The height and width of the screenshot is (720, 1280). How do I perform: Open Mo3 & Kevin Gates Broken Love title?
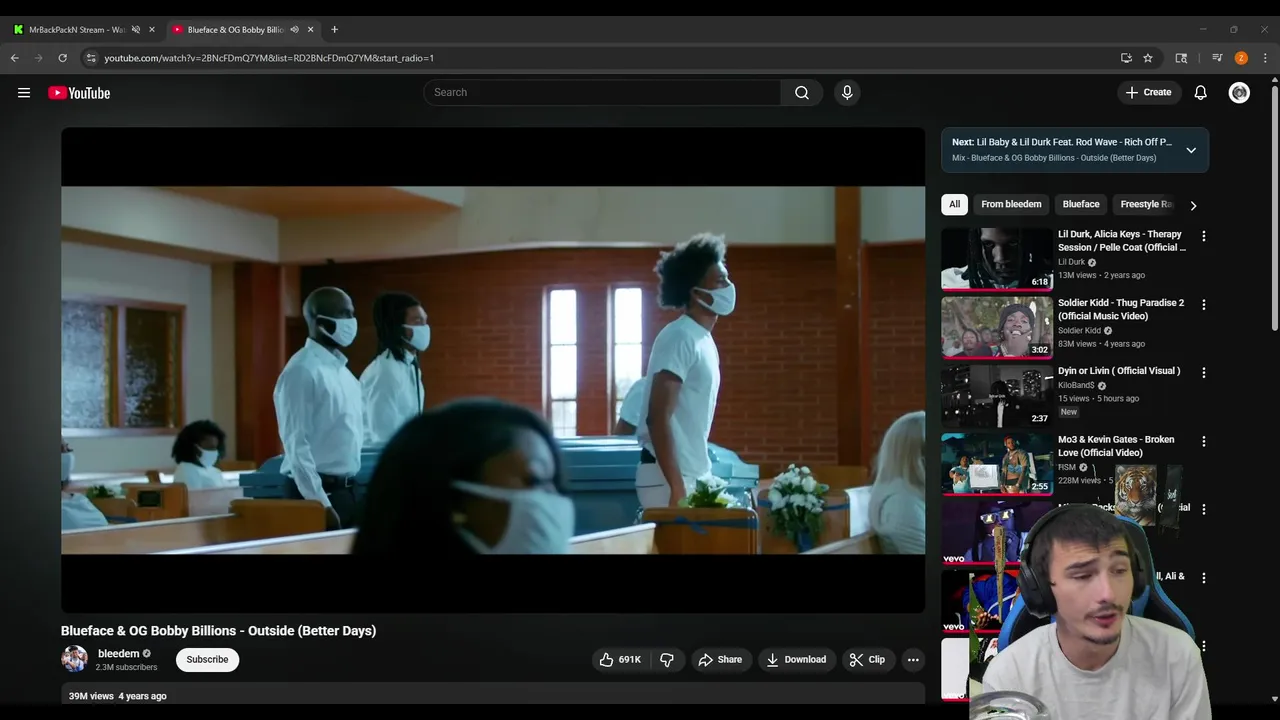(x=1116, y=446)
